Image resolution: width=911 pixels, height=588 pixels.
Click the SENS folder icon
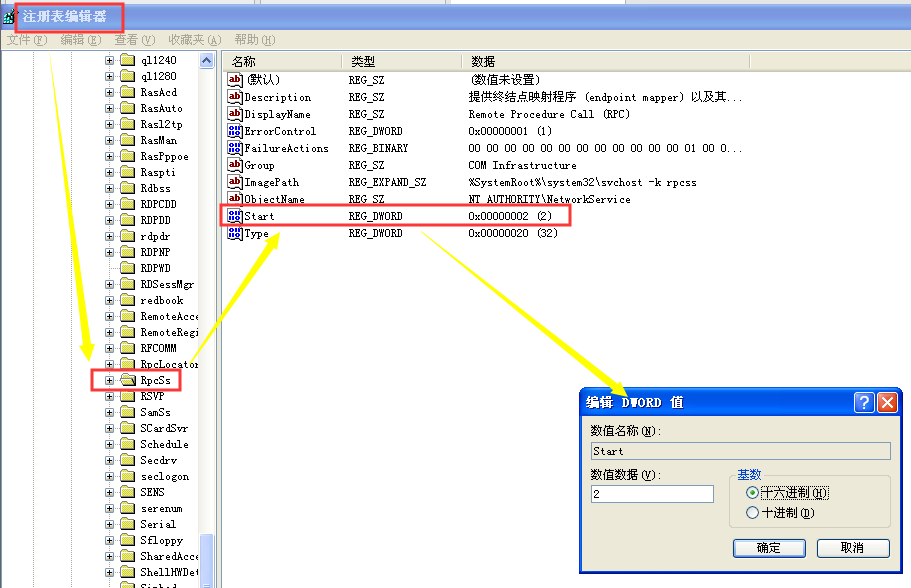point(128,492)
